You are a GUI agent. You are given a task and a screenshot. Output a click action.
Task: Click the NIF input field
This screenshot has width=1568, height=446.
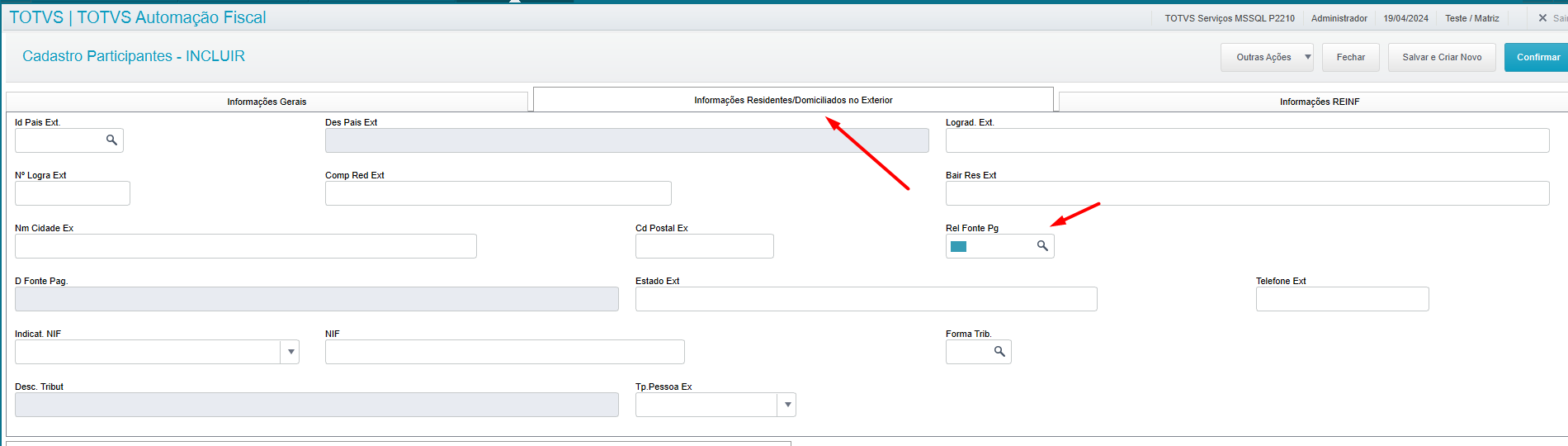(504, 352)
